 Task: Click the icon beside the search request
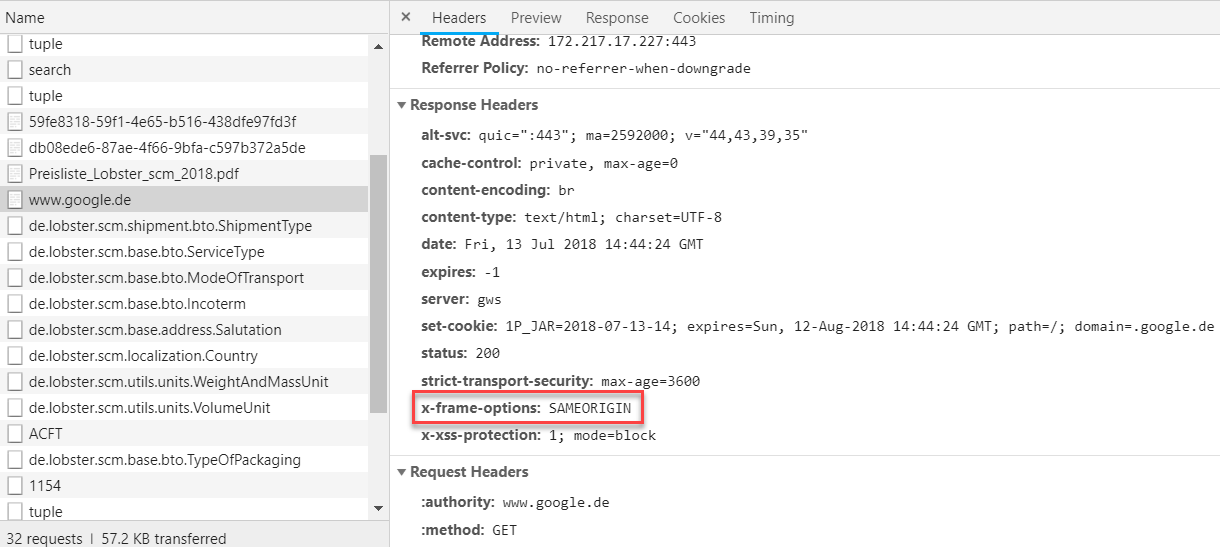tap(15, 70)
